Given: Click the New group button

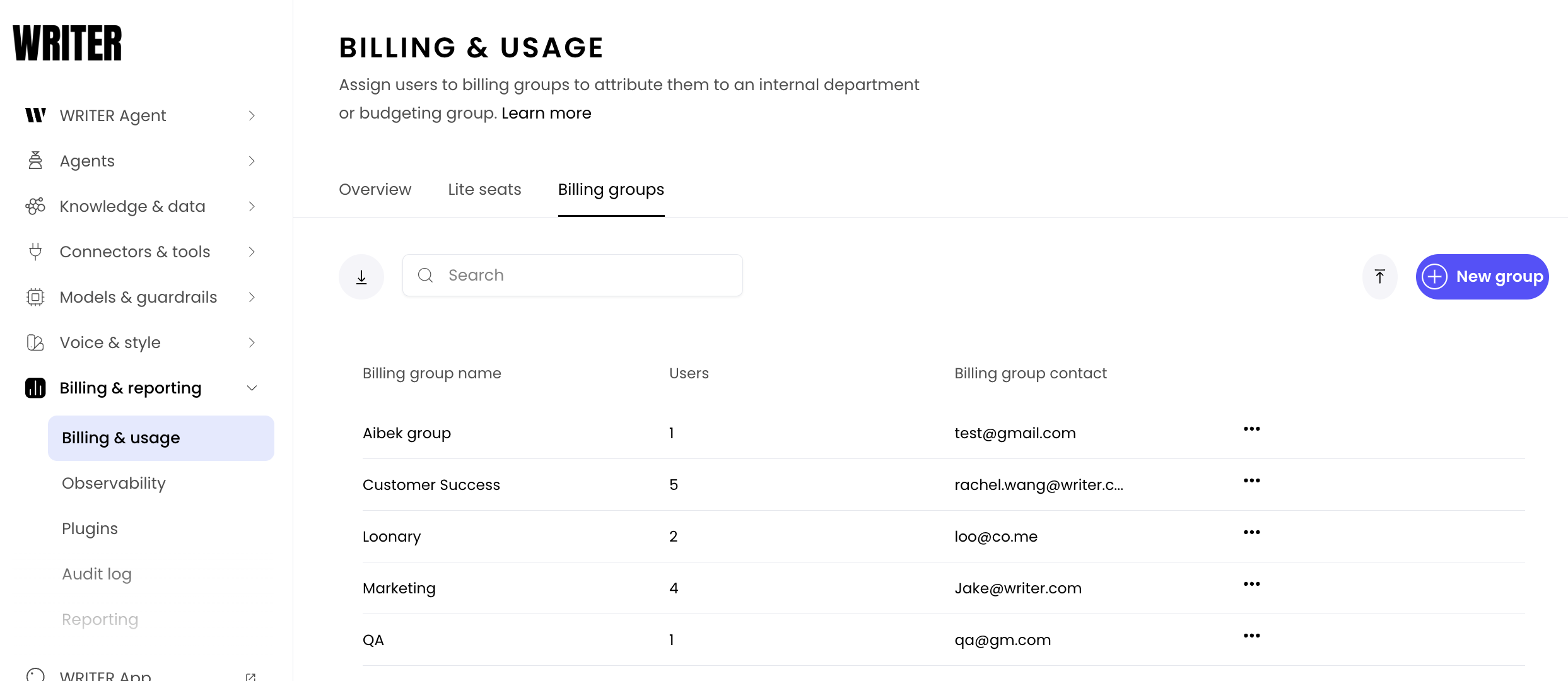Looking at the screenshot, I should click(x=1482, y=277).
